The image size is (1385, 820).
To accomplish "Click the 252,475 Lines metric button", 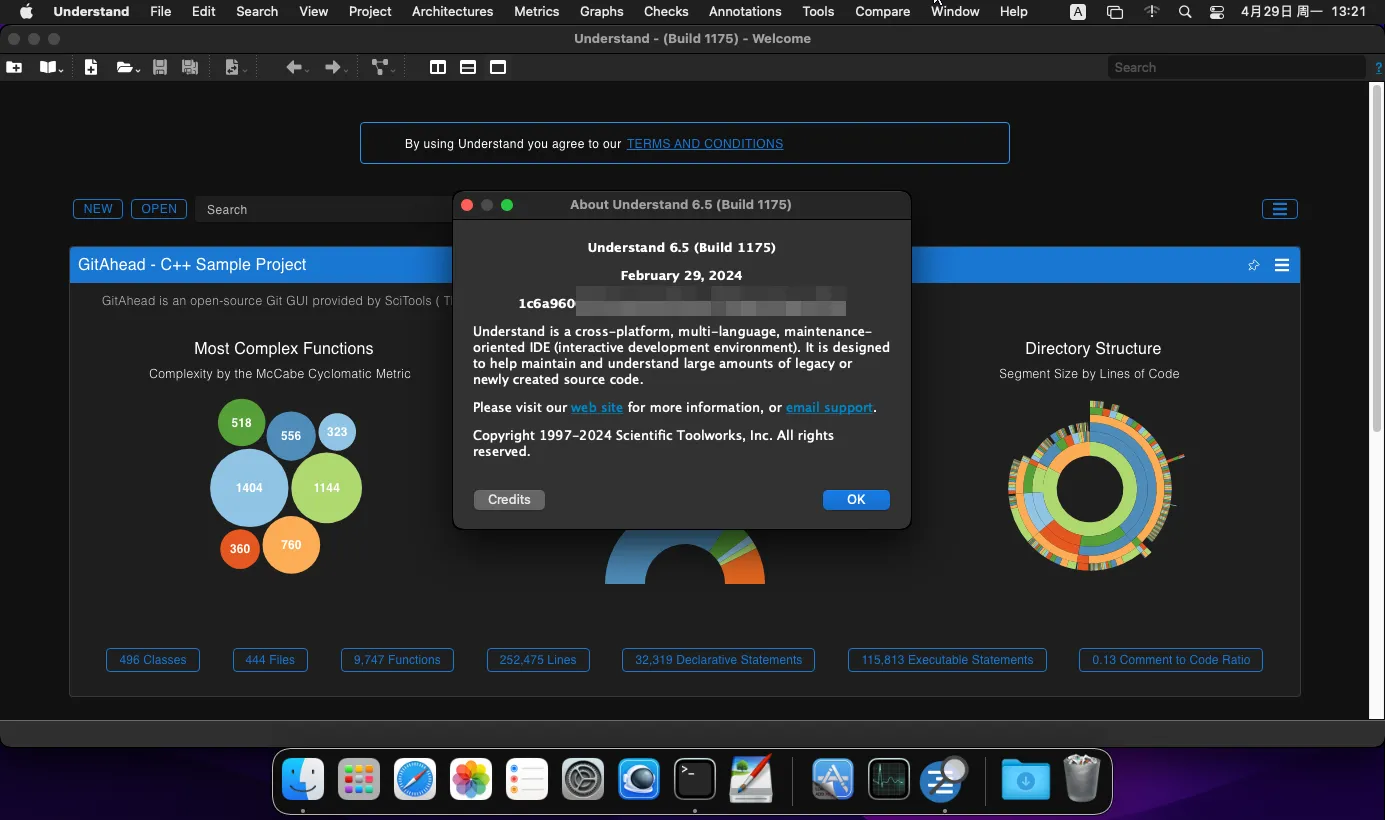I will point(538,660).
